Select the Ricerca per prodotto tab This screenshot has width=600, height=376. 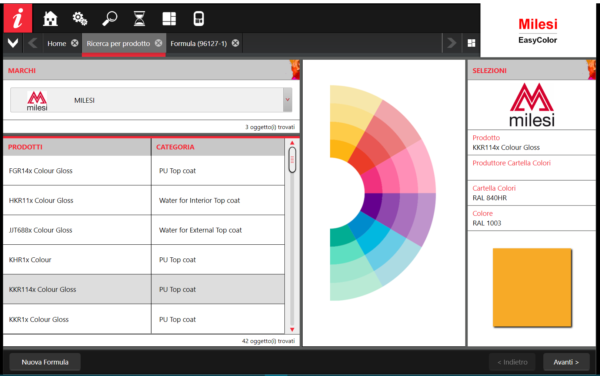[x=118, y=44]
